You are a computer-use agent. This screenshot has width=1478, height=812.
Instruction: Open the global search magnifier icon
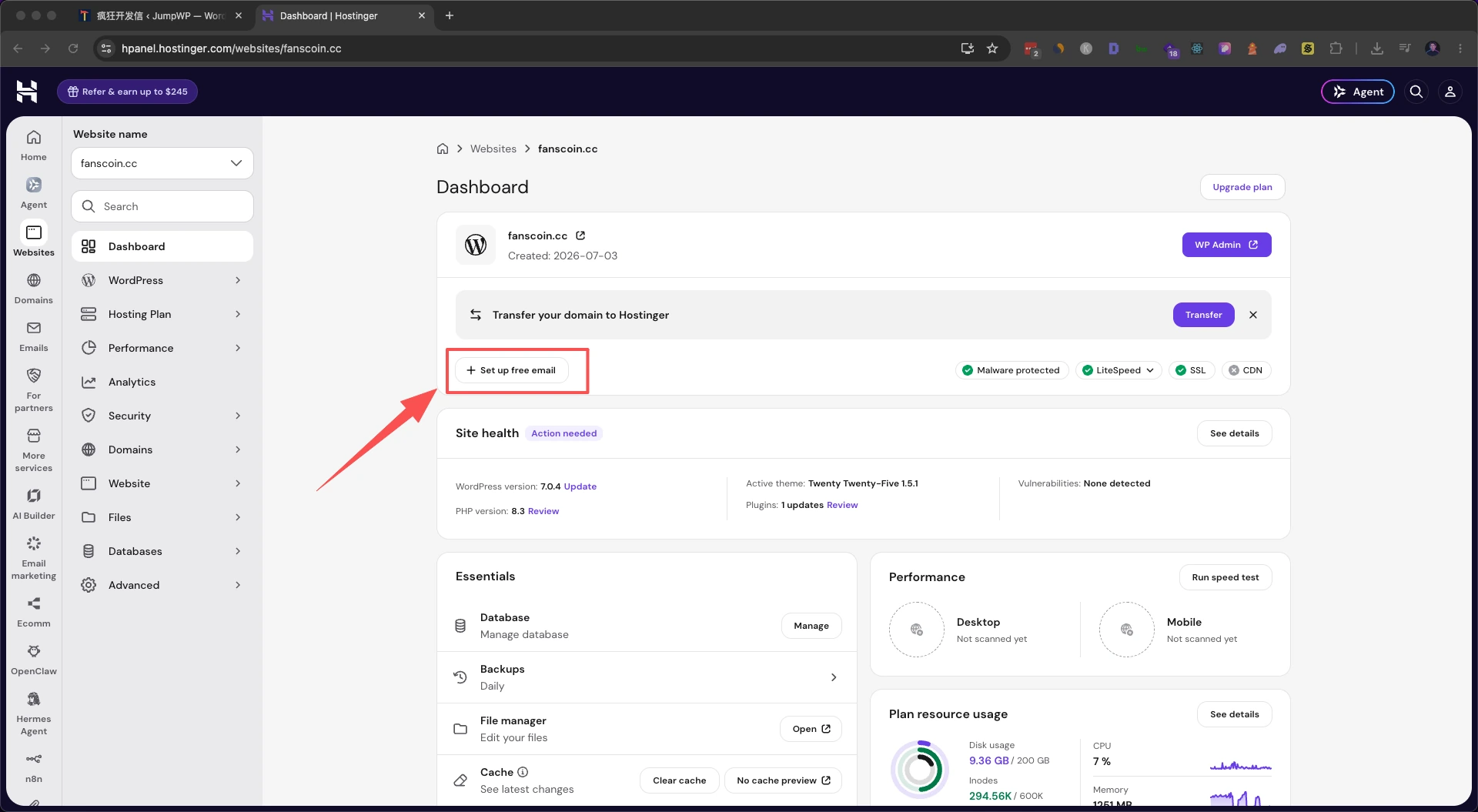pyautogui.click(x=1416, y=92)
